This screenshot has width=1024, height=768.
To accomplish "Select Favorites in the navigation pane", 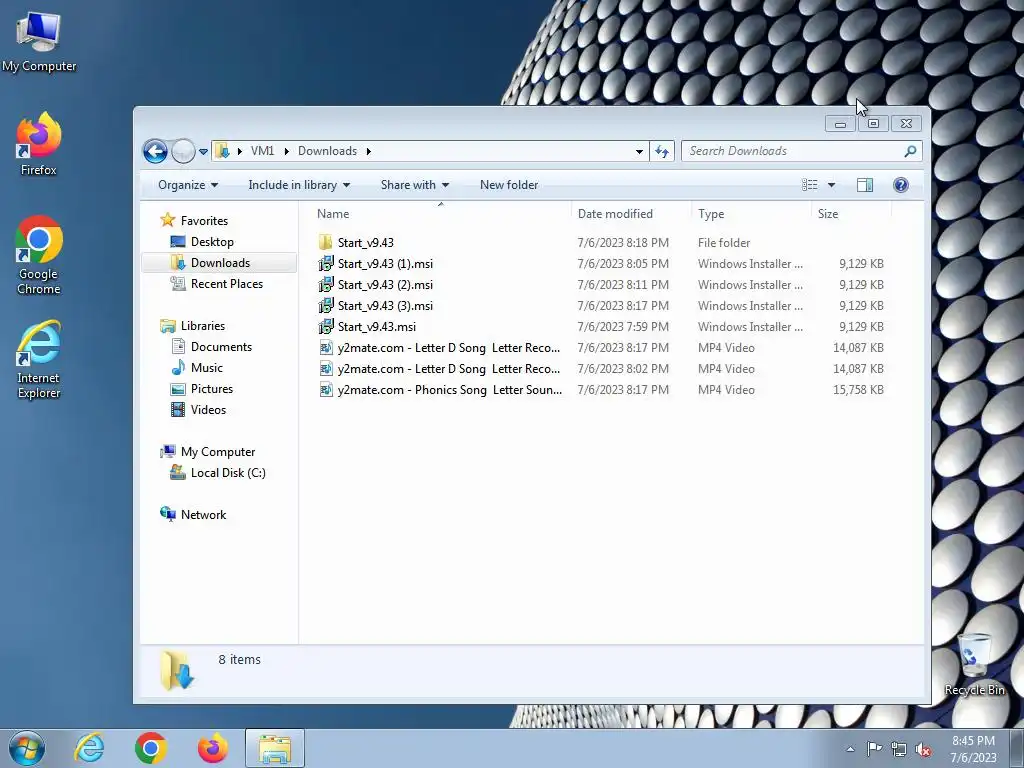I will (x=204, y=221).
